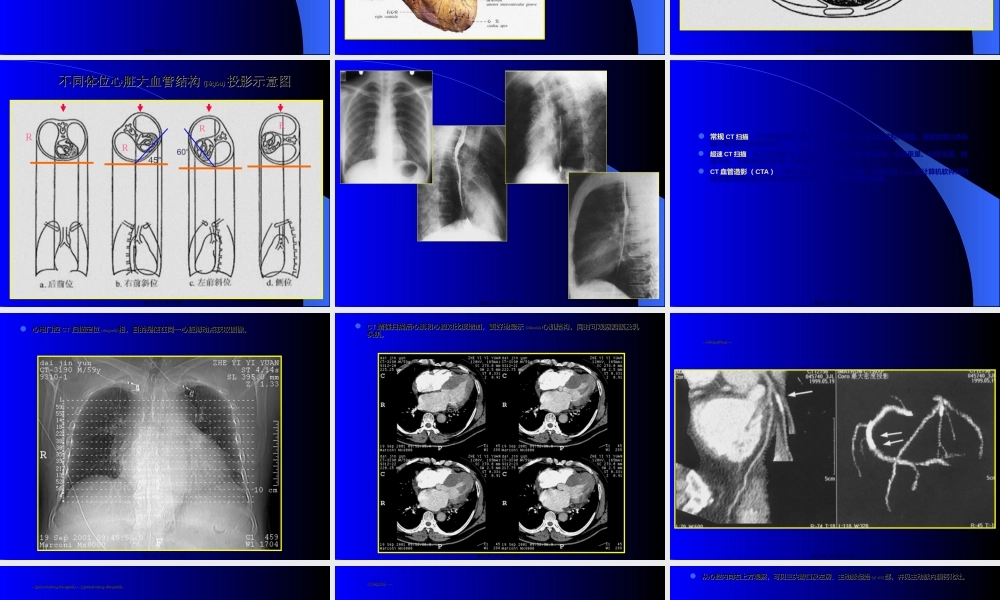Click the CT 血管造影 (CTA) bullet
This screenshot has height=600, width=1000.
[x=742, y=172]
